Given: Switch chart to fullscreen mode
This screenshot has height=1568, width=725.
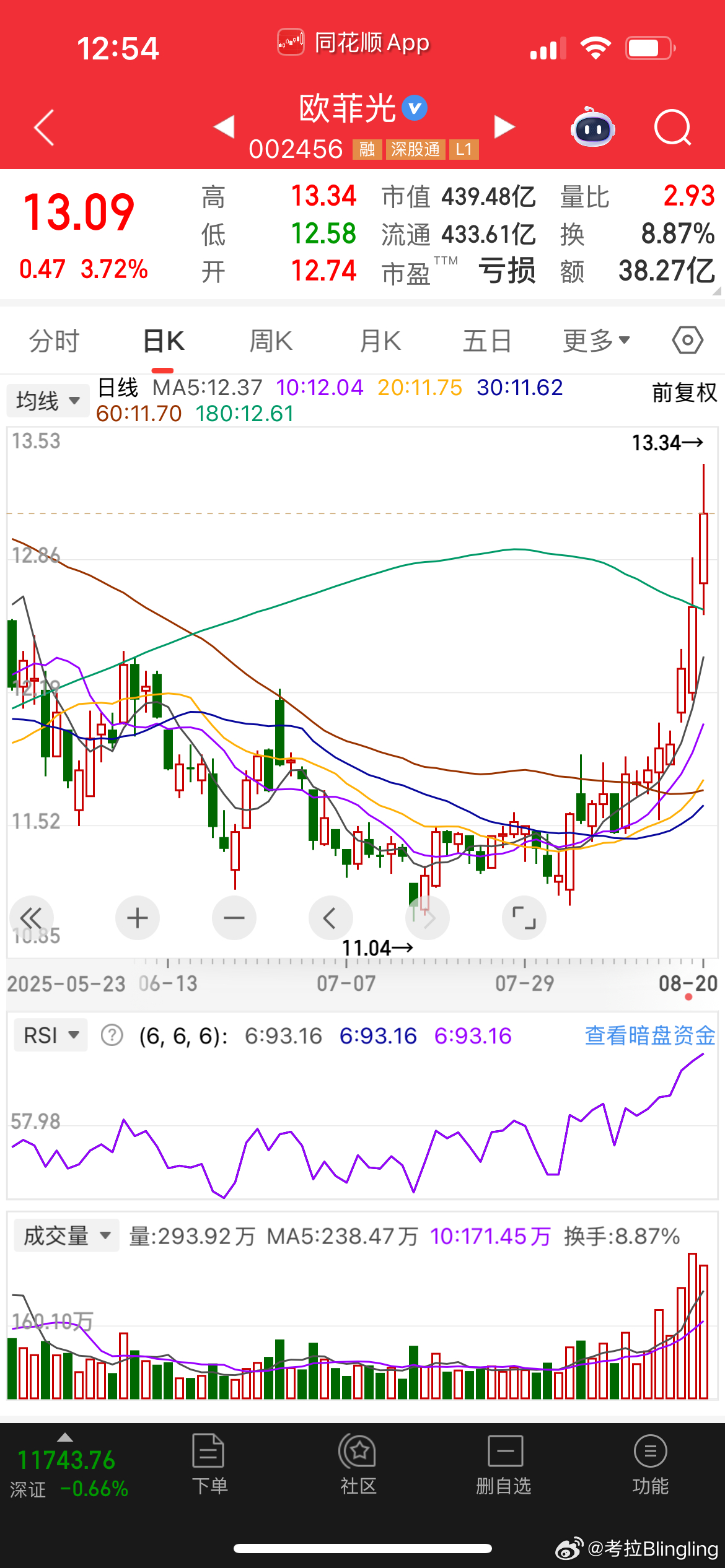Looking at the screenshot, I should (524, 918).
